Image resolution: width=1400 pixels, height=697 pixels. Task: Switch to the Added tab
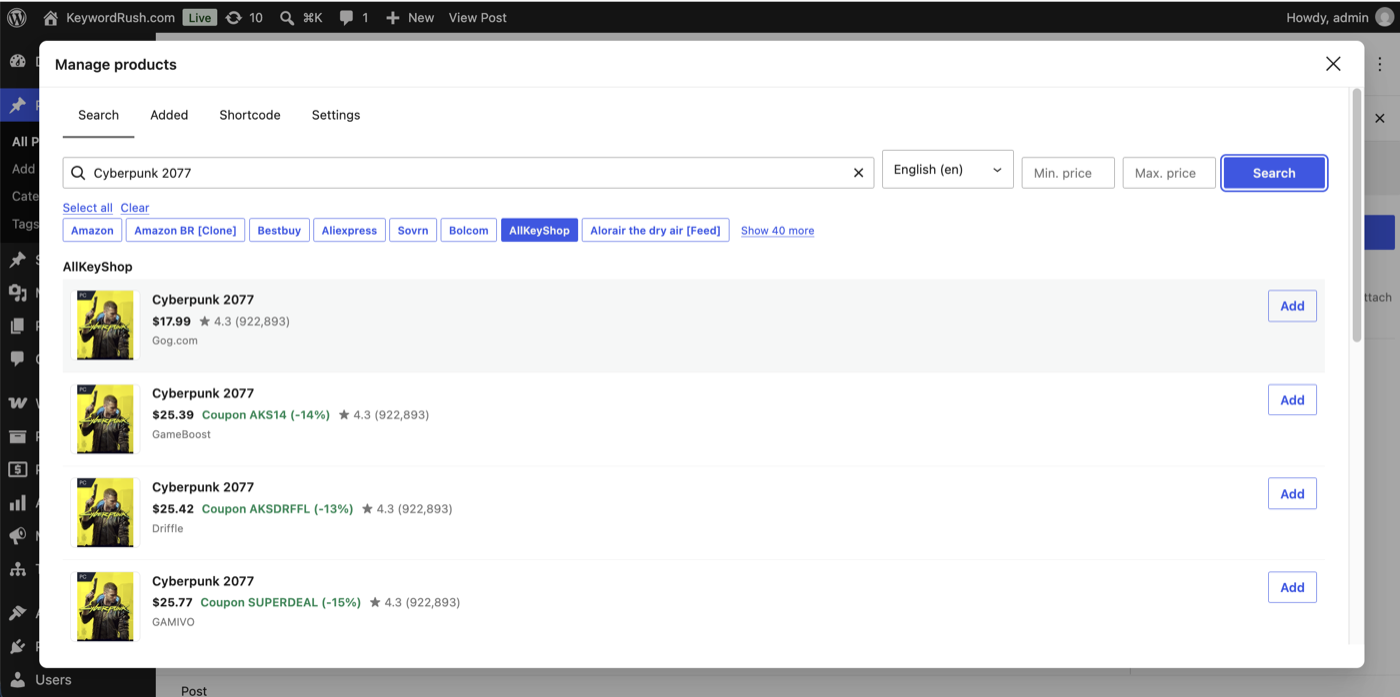(169, 115)
